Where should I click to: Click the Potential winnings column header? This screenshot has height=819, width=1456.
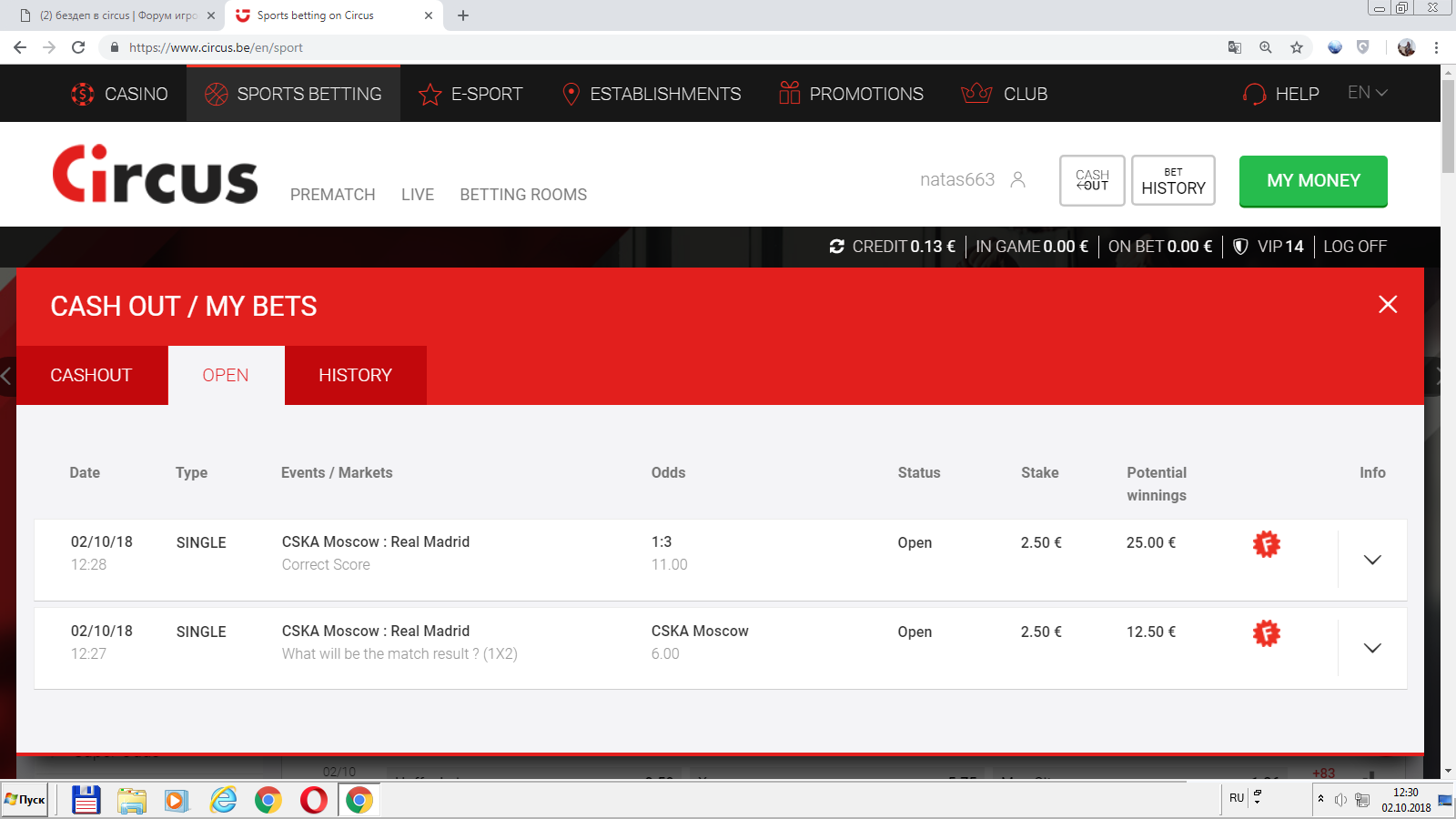pos(1157,484)
